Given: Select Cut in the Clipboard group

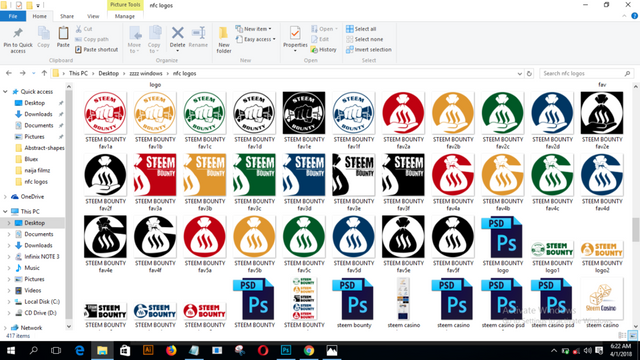Looking at the screenshot, I should tap(84, 29).
